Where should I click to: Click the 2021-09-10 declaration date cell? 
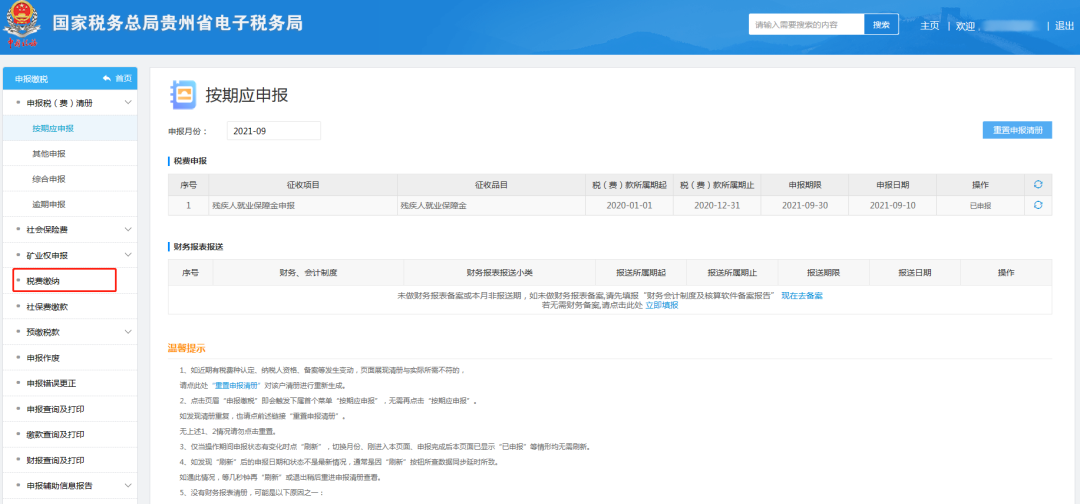pos(892,205)
